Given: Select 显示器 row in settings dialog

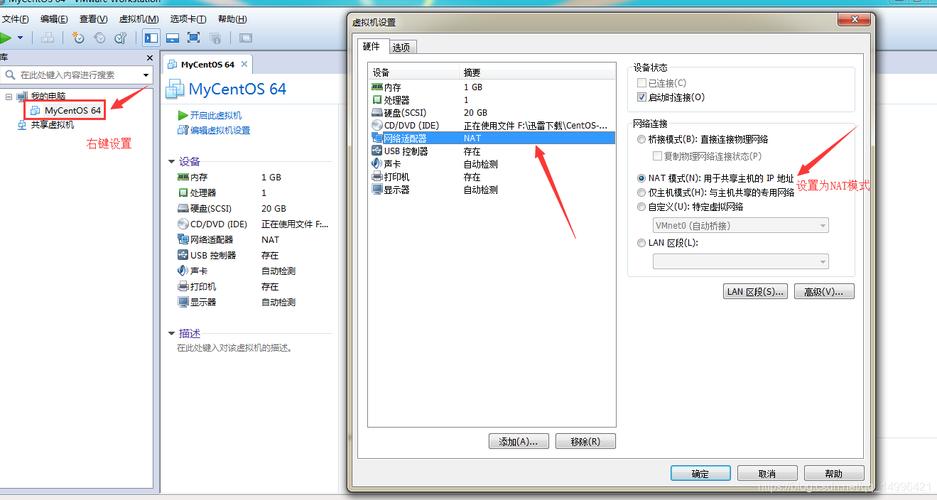Looking at the screenshot, I should pyautogui.click(x=491, y=189).
